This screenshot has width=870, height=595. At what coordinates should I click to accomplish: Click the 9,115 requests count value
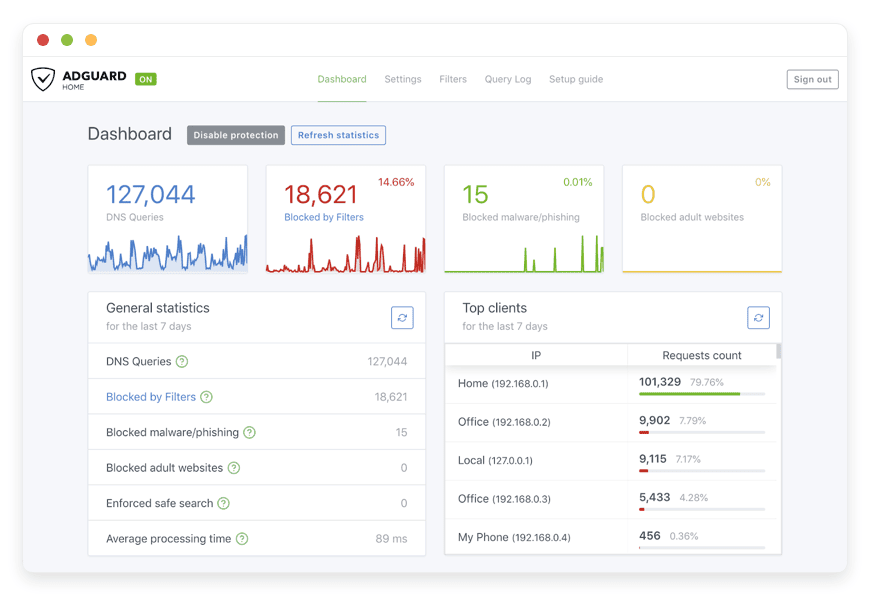coord(652,459)
